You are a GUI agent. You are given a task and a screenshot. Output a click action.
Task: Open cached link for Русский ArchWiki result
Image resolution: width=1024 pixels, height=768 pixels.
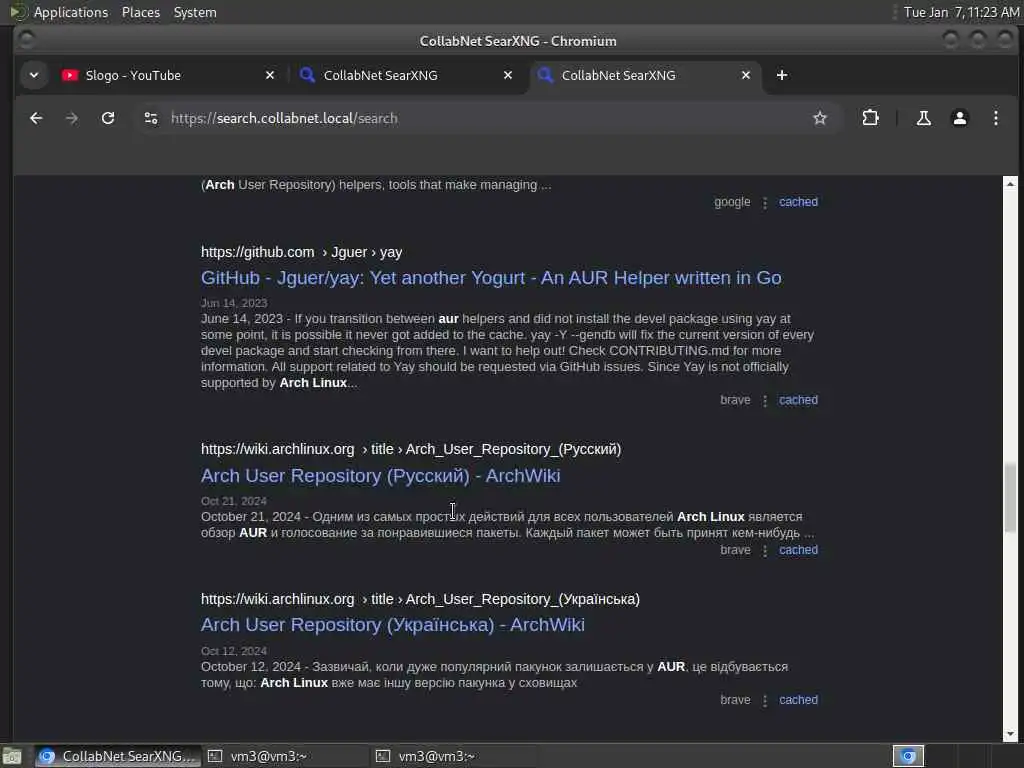(798, 550)
